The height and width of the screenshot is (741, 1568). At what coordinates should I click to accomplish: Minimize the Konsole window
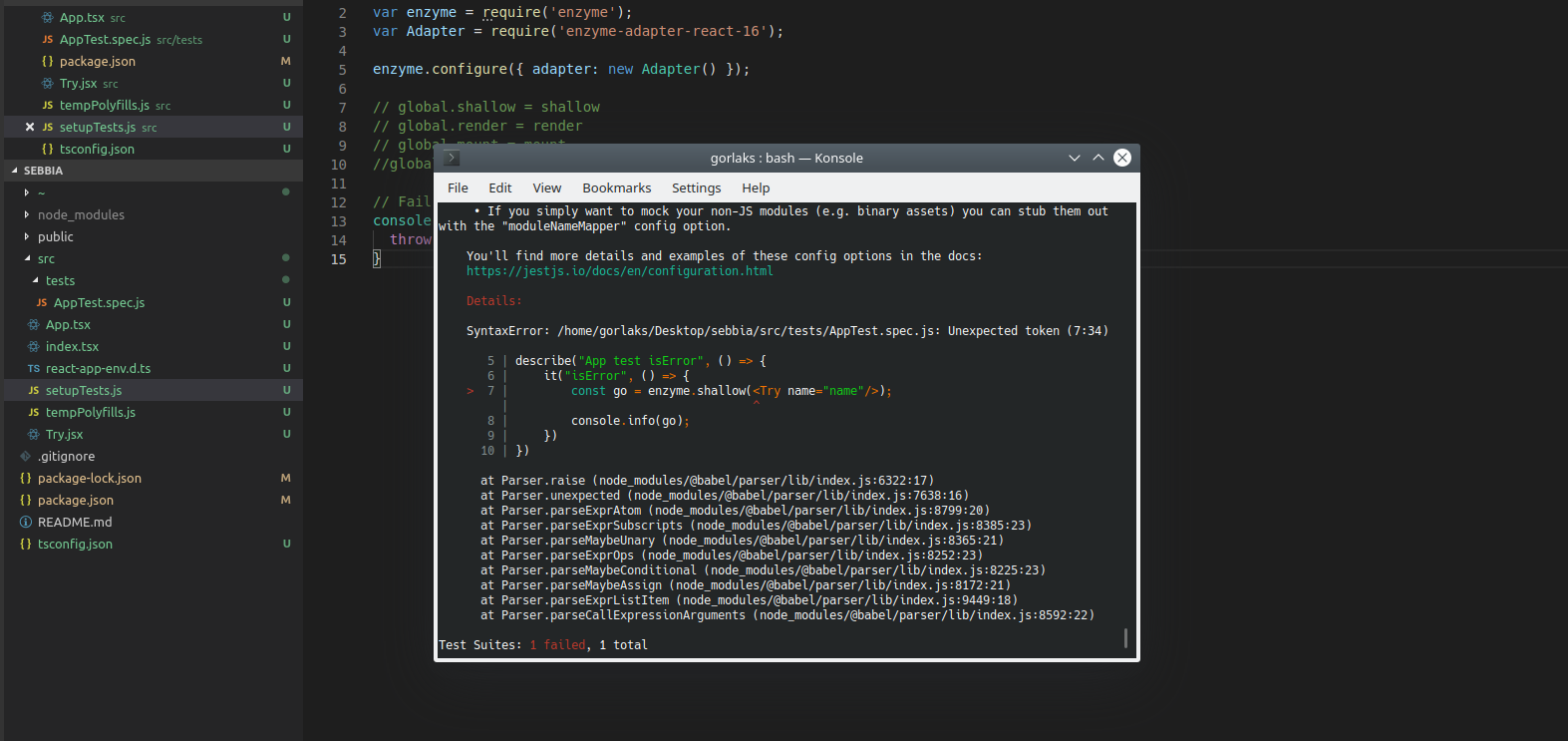point(1075,158)
